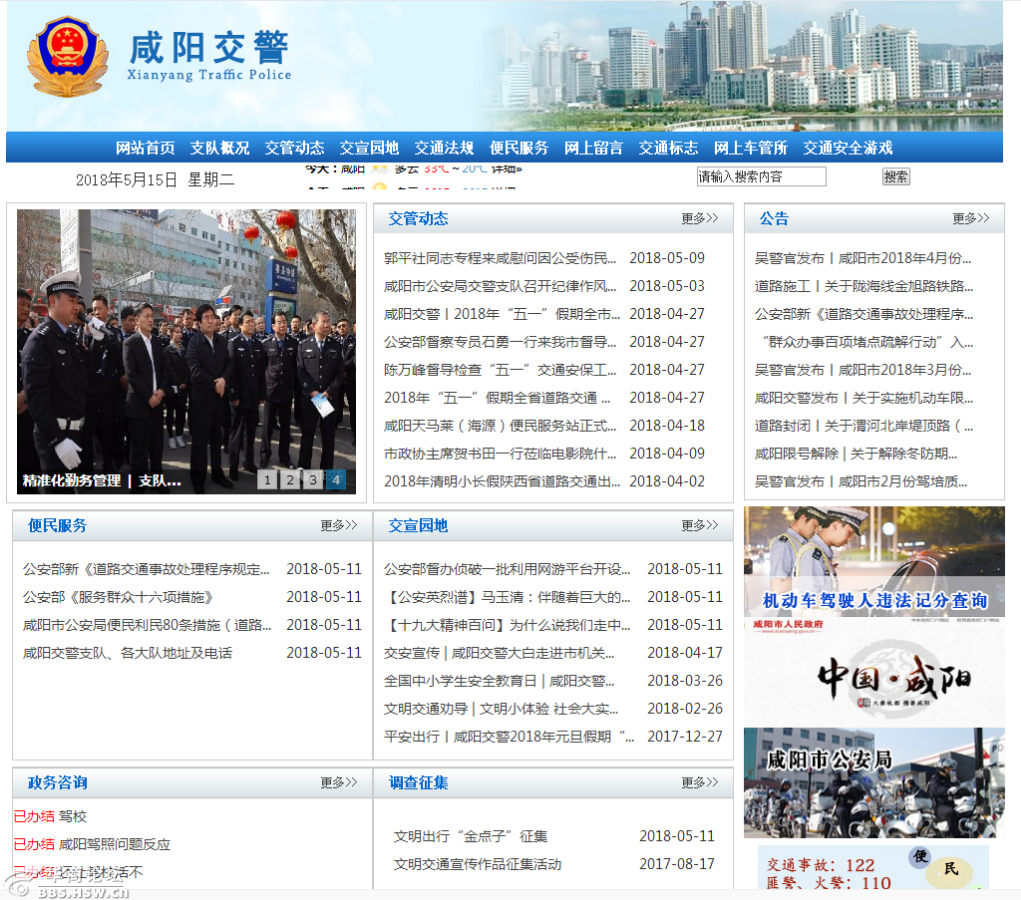
Task: Open the carousel photo of police officers
Action: (186, 351)
